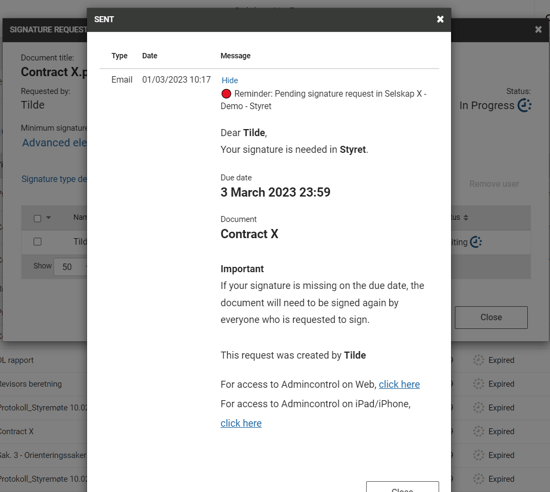Open the Revisors beretning document row
550x492 pixels.
[31, 384]
